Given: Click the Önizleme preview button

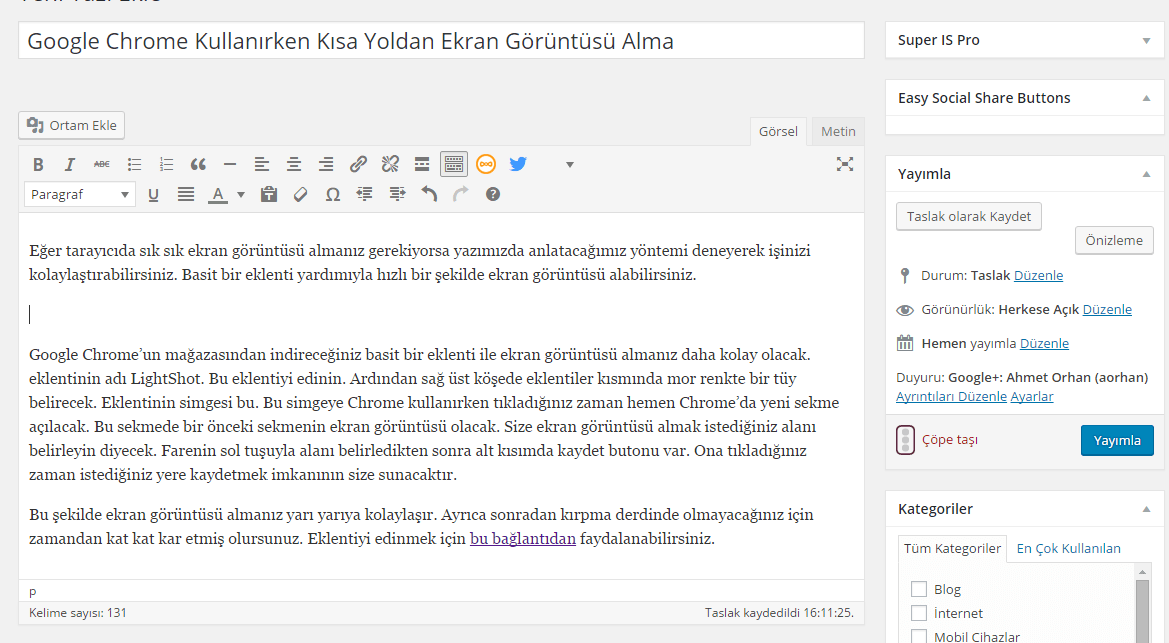Looking at the screenshot, I should pos(1114,240).
